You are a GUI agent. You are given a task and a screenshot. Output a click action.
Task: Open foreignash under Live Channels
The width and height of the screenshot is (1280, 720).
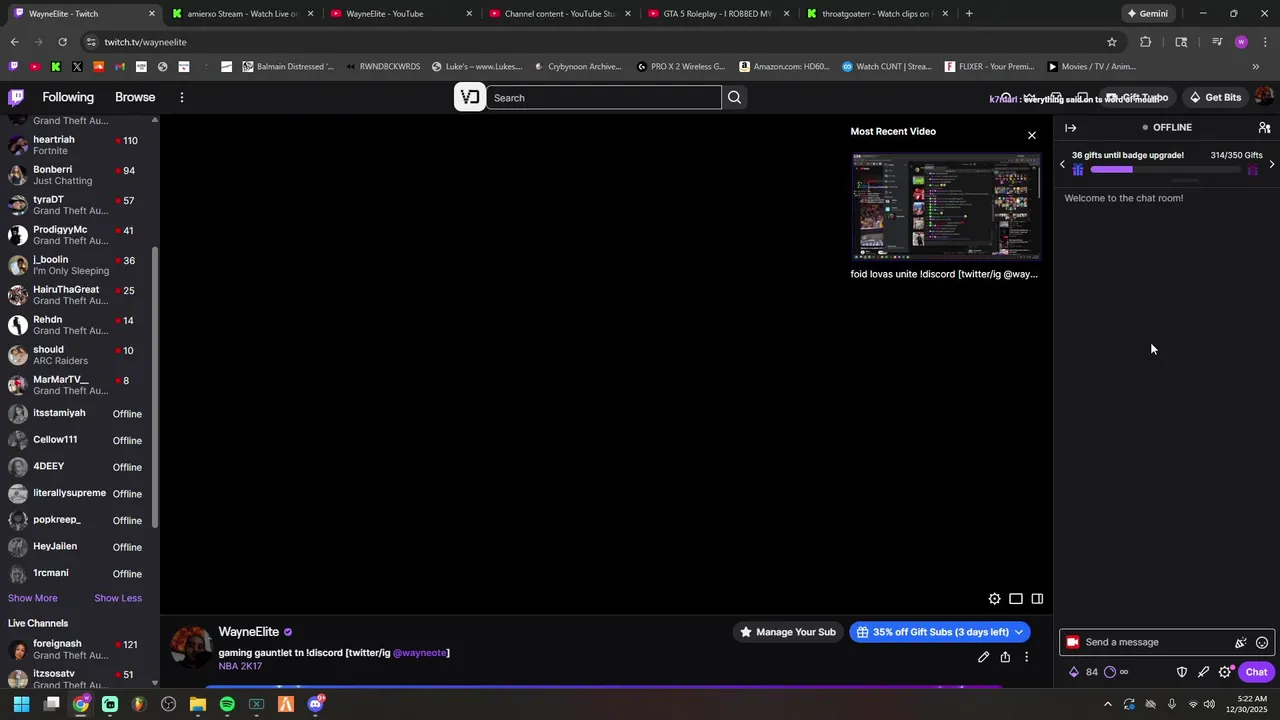[78, 649]
